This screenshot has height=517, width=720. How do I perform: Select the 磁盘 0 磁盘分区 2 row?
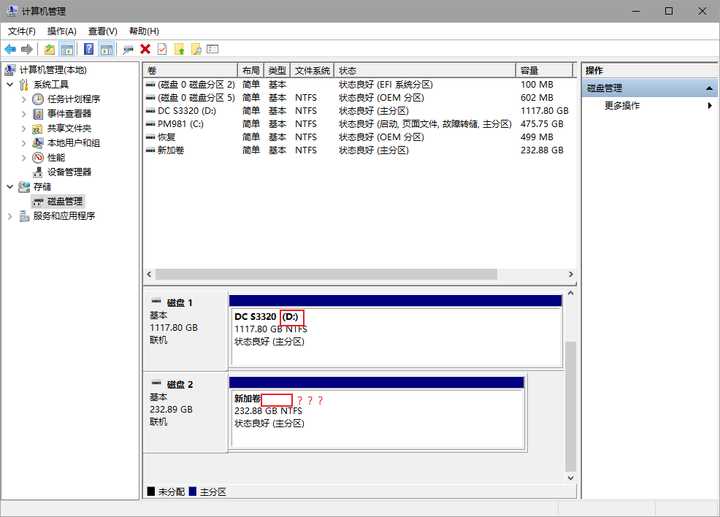360,84
